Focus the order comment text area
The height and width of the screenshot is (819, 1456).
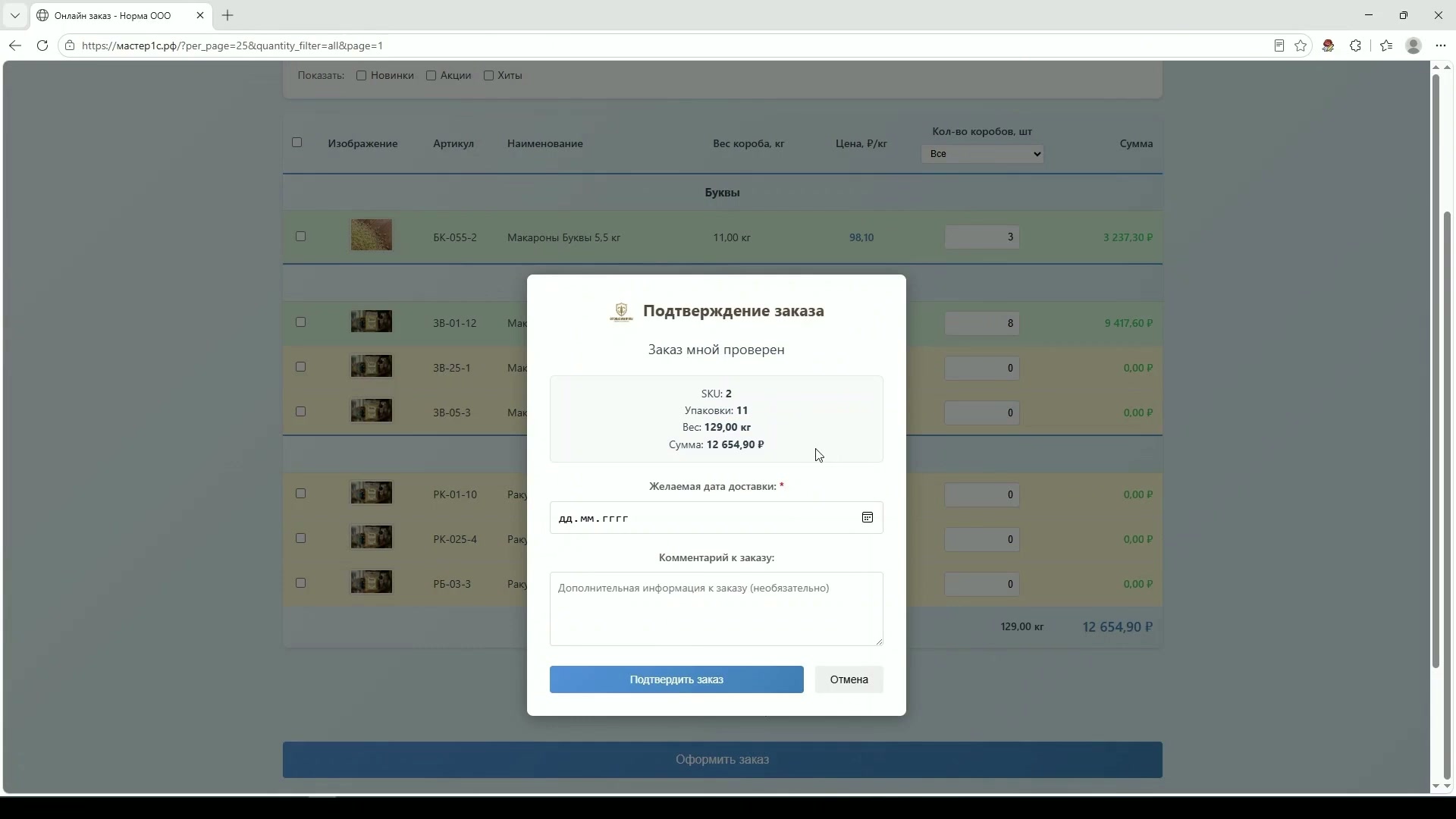click(716, 609)
